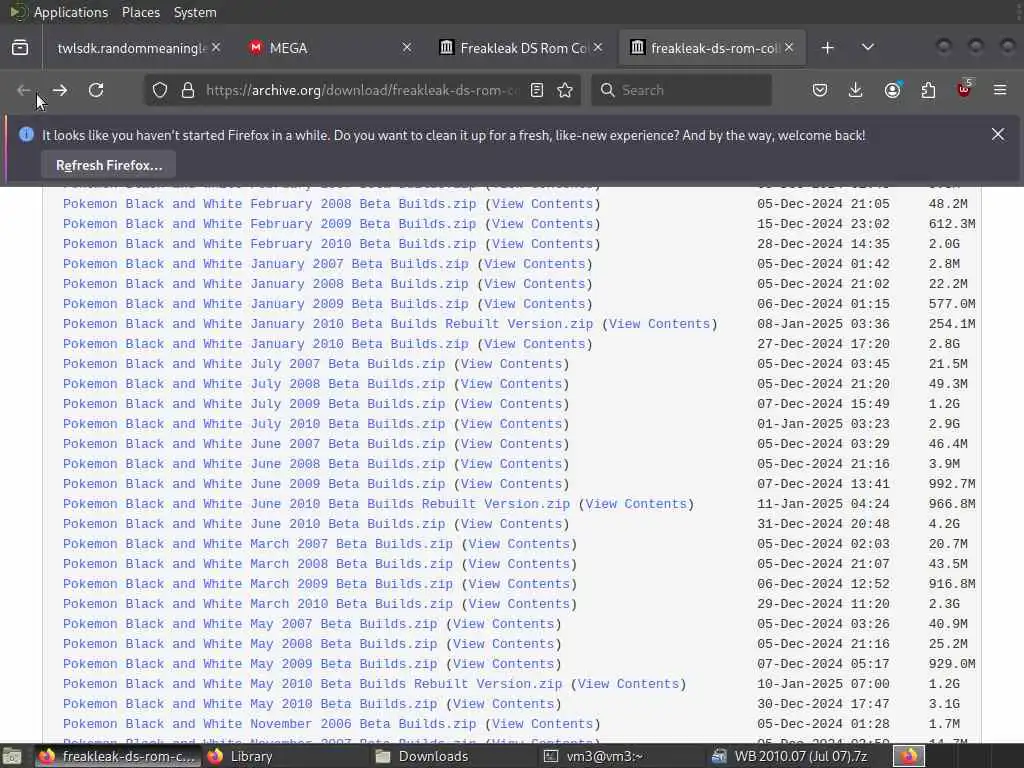This screenshot has width=1024, height=768.
Task: Open the extensions puzzle icon
Action: click(929, 90)
